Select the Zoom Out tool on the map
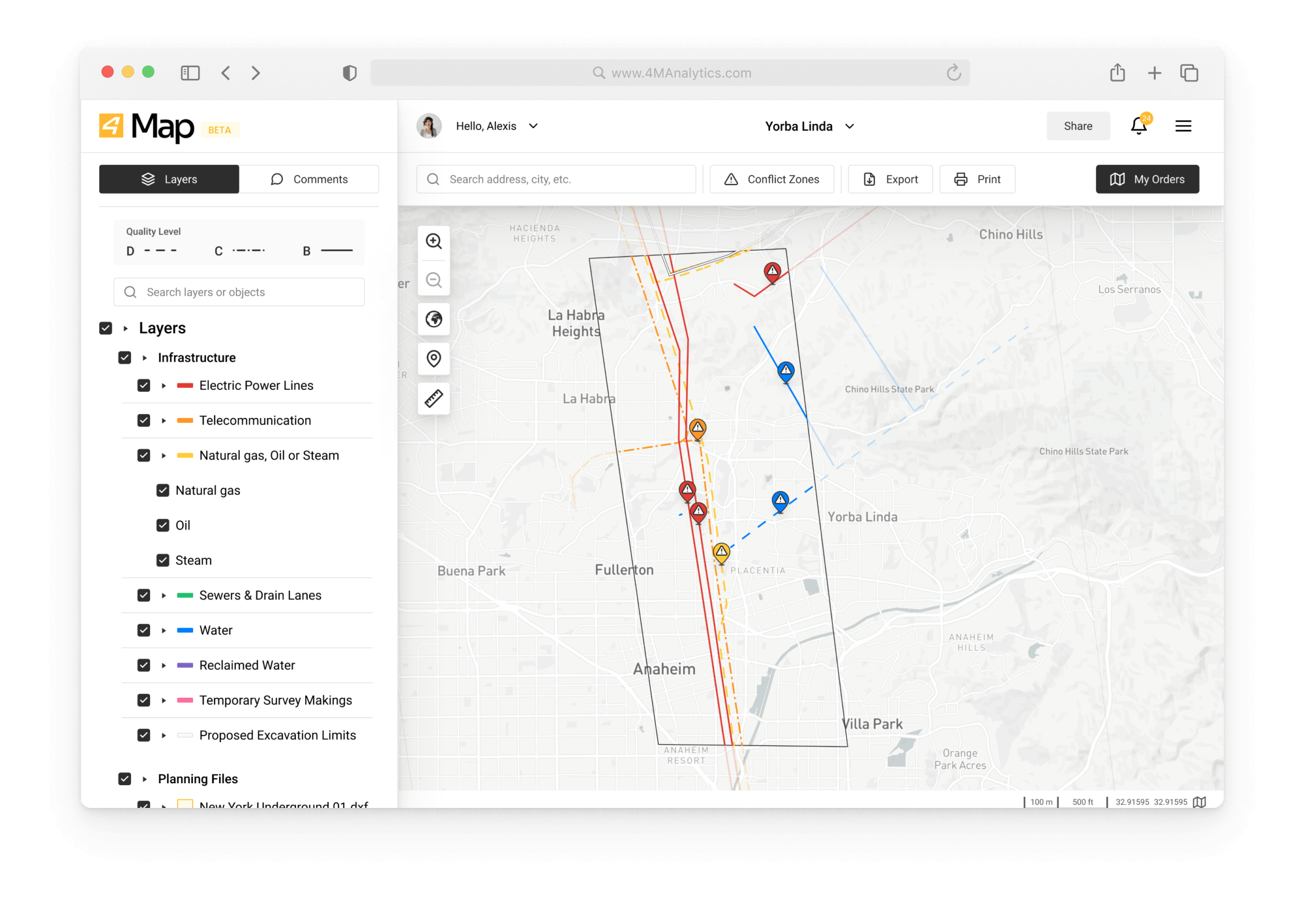The image size is (1304, 924). click(x=434, y=280)
